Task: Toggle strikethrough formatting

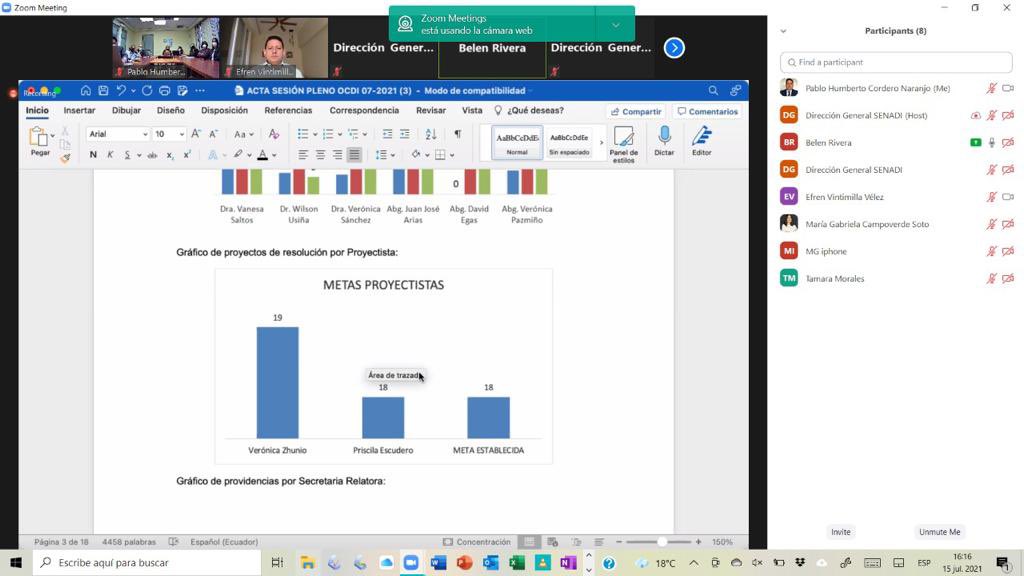Action: [x=152, y=155]
